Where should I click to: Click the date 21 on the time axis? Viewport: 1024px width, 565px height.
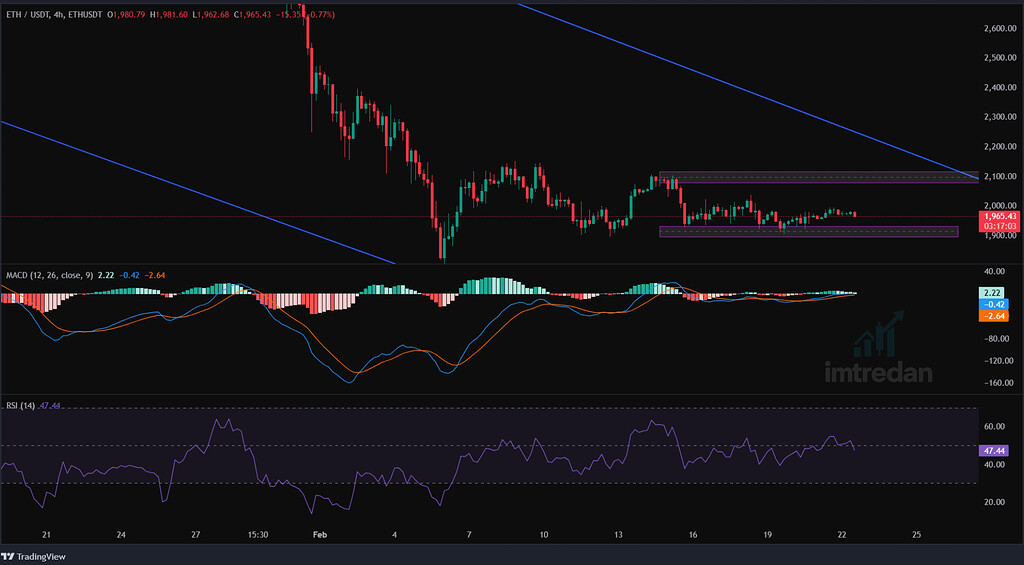[x=46, y=534]
